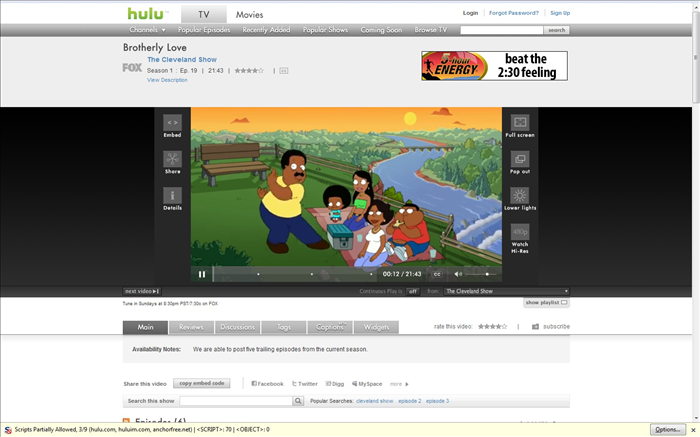Image resolution: width=700 pixels, height=437 pixels.
Task: Click the Sign Up link
Action: 560,13
